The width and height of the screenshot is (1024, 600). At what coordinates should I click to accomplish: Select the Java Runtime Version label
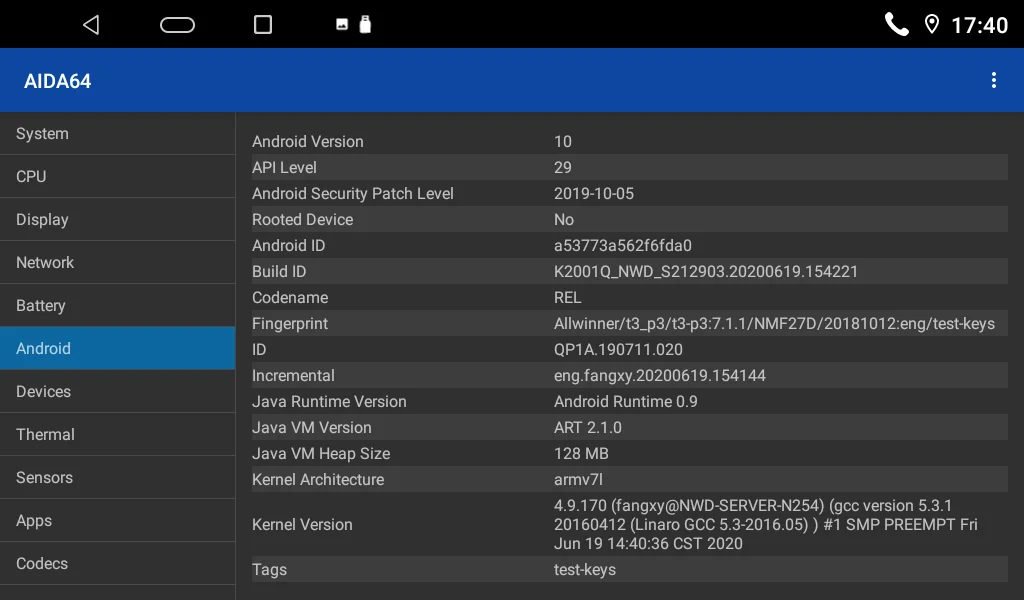[329, 402]
